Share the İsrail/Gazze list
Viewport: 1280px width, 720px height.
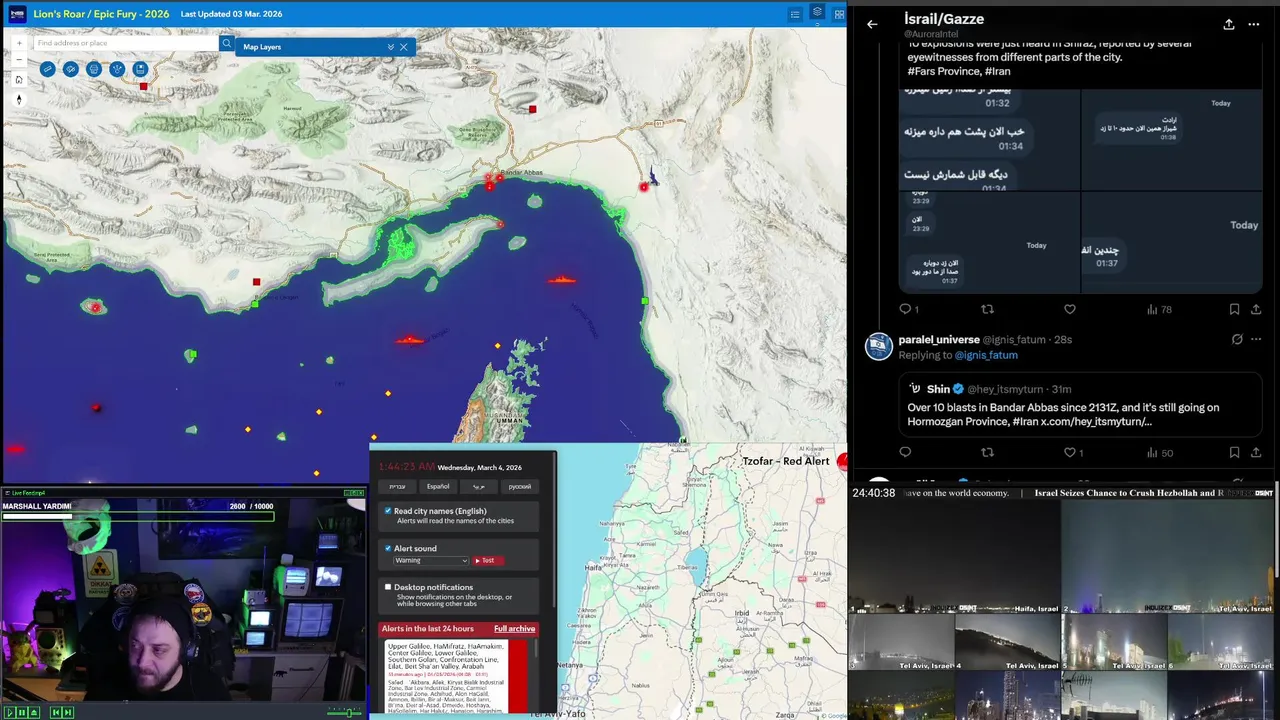pyautogui.click(x=1229, y=24)
